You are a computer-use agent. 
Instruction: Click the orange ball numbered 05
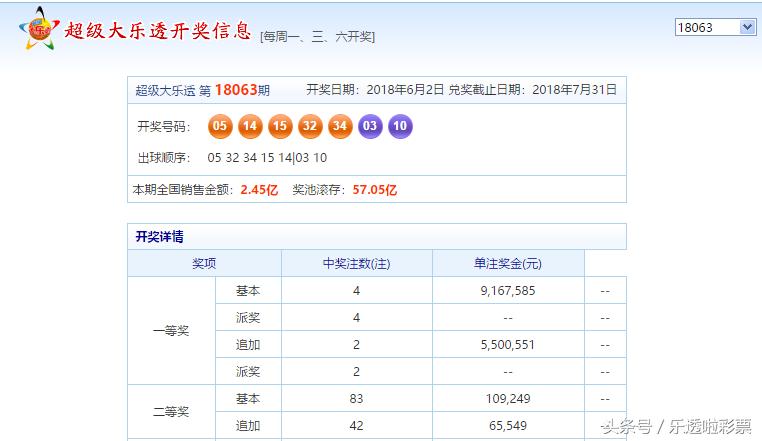220,126
